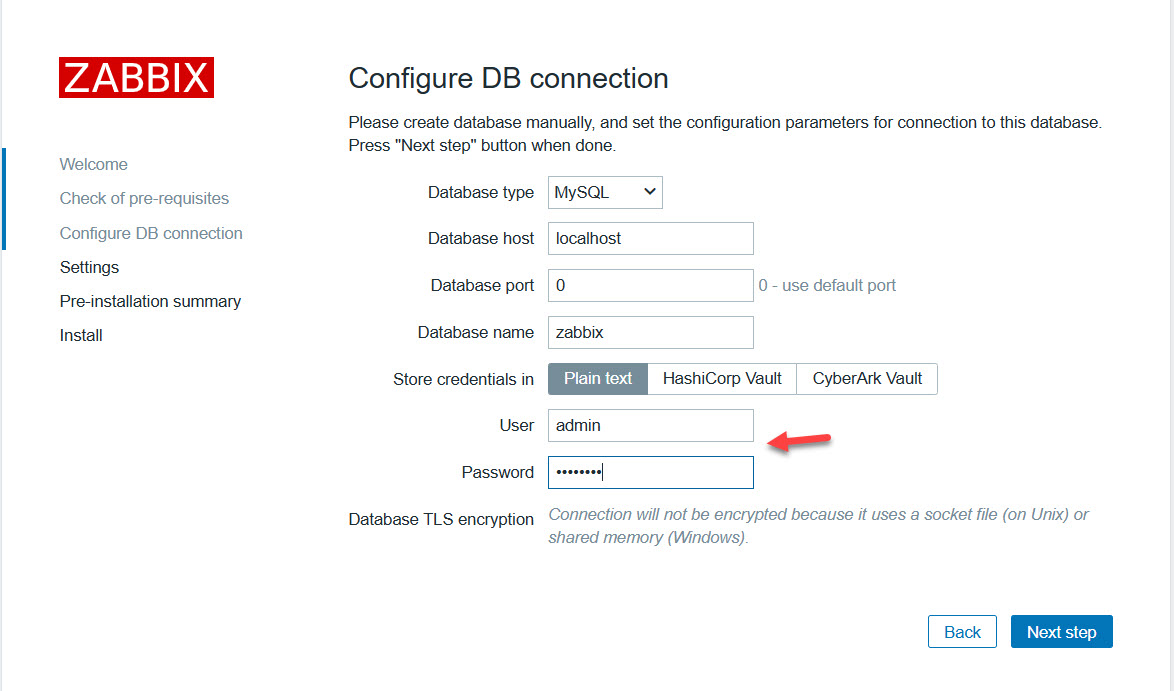Viewport: 1174px width, 691px height.
Task: Click the Back button
Action: (962, 632)
